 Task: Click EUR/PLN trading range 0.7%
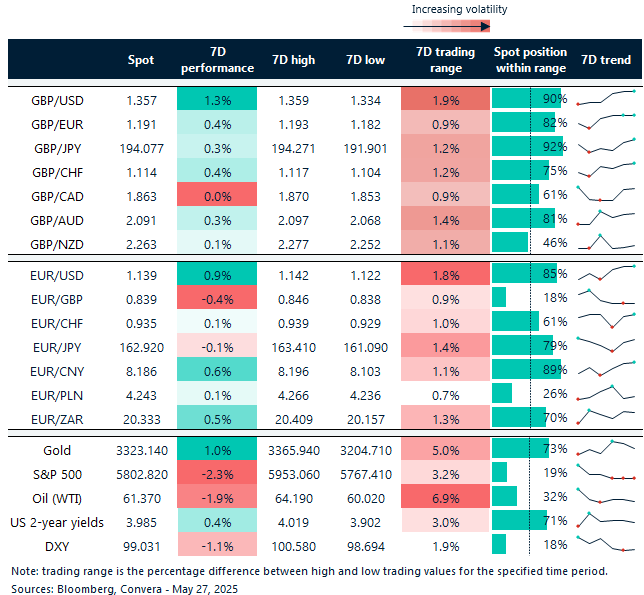click(x=446, y=393)
